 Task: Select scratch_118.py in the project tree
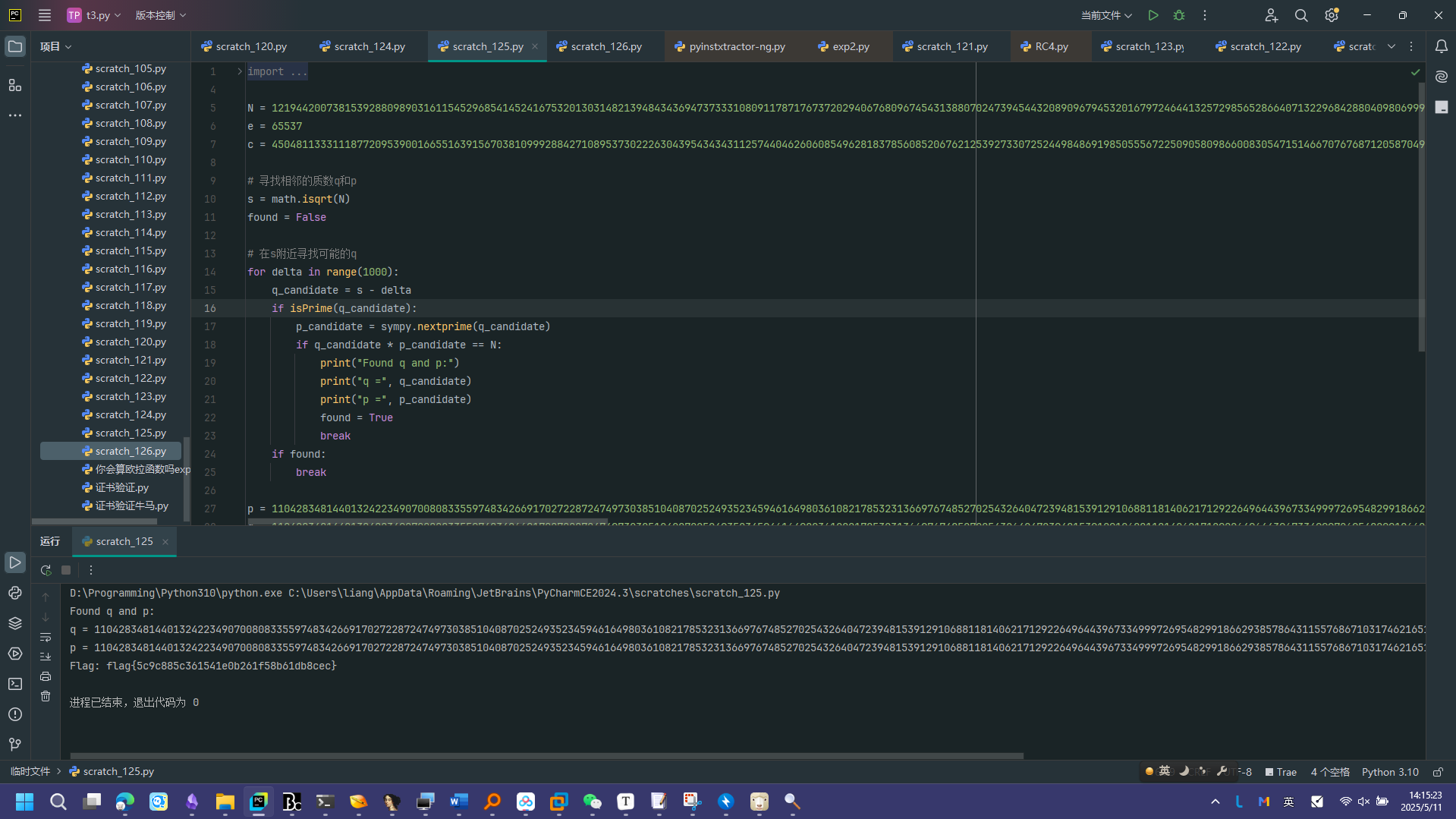coord(130,305)
